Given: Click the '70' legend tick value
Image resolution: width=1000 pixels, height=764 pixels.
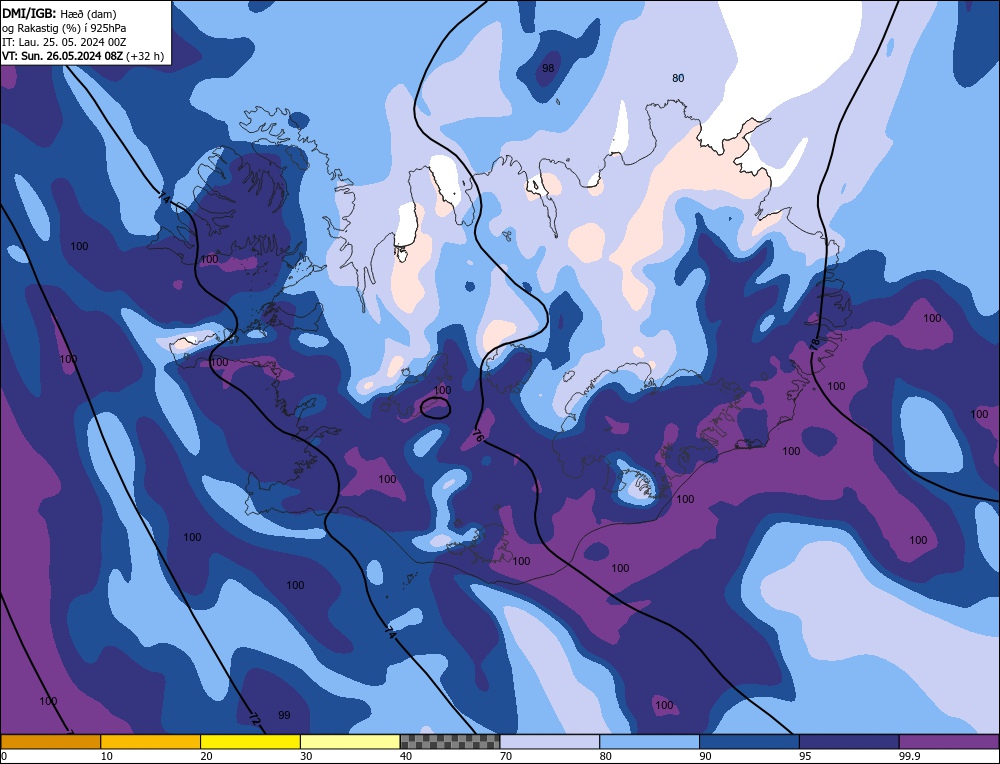Looking at the screenshot, I should 506,756.
